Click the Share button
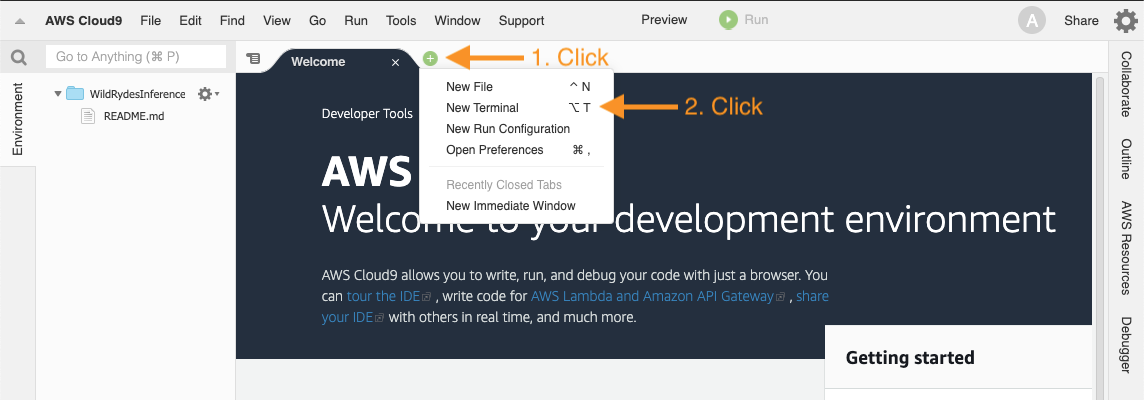 1081,20
